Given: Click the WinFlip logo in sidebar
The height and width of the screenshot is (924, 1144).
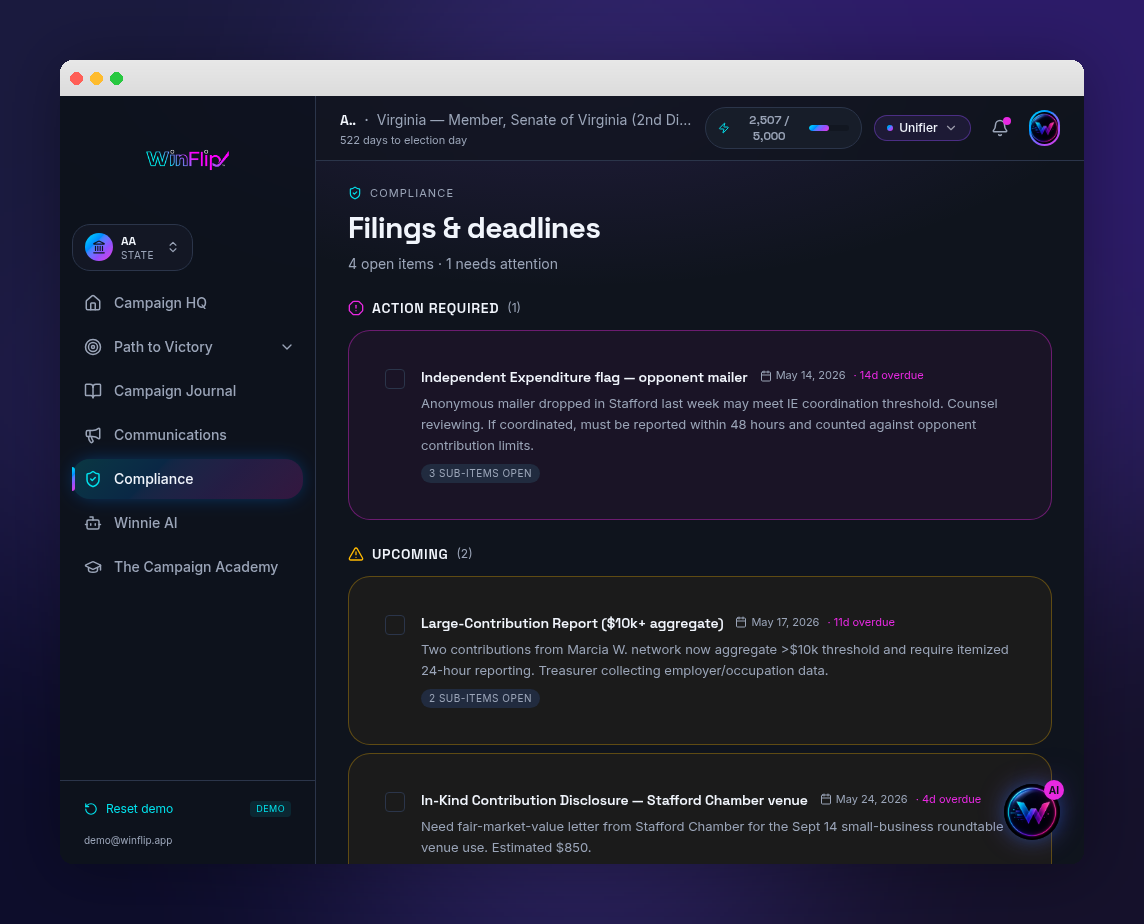Looking at the screenshot, I should [x=188, y=158].
